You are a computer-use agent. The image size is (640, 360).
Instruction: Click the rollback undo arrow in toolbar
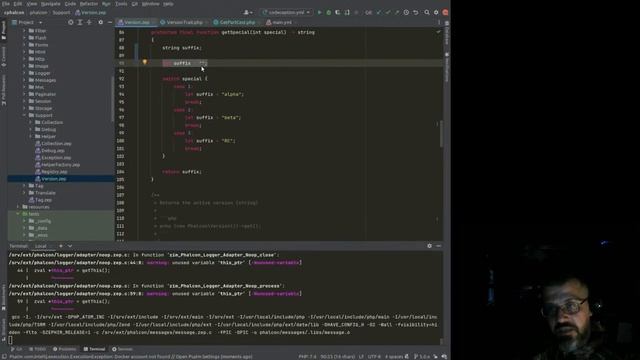tap(416, 13)
